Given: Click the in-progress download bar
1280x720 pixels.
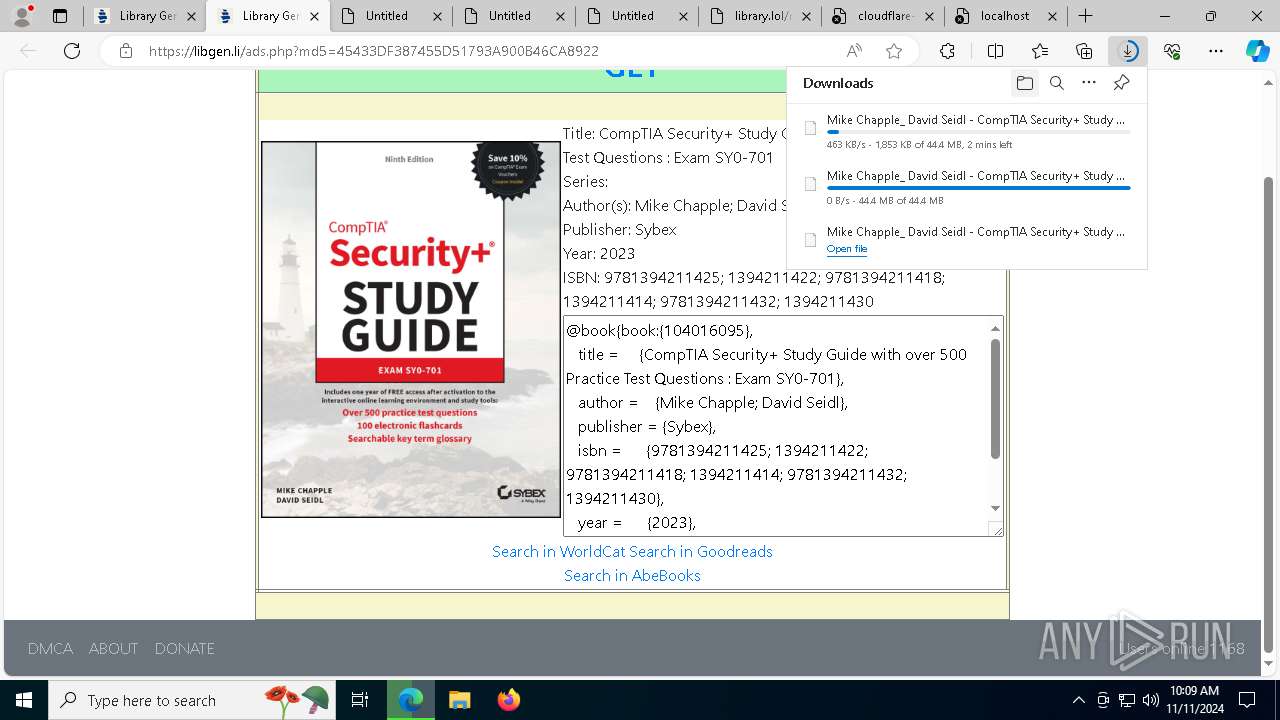Looking at the screenshot, I should (978, 131).
